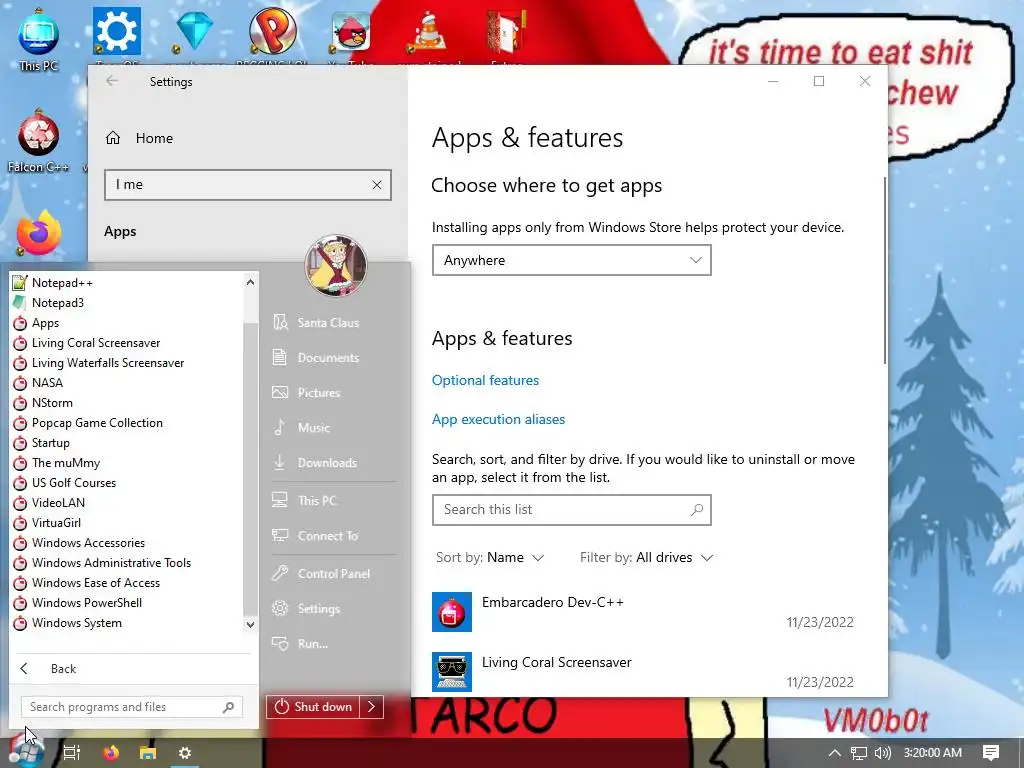Click App execution aliases link
Image resolution: width=1024 pixels, height=768 pixels.
pos(498,419)
